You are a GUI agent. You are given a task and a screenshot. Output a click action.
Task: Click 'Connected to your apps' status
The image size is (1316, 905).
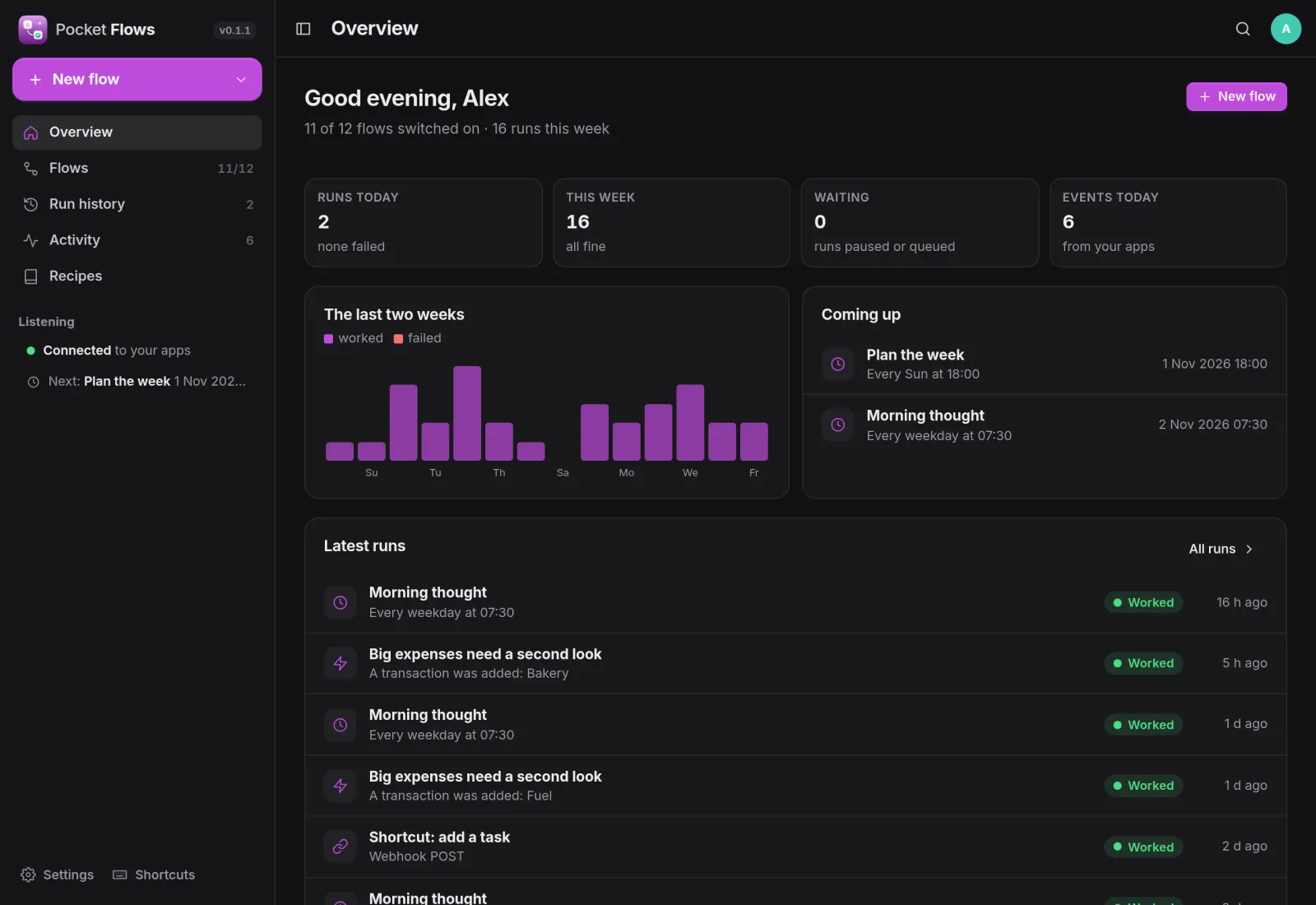pos(109,350)
